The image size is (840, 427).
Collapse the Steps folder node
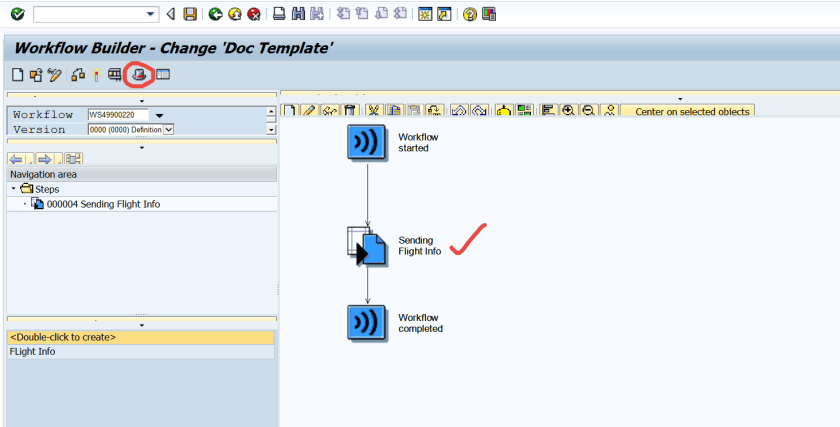[13, 189]
